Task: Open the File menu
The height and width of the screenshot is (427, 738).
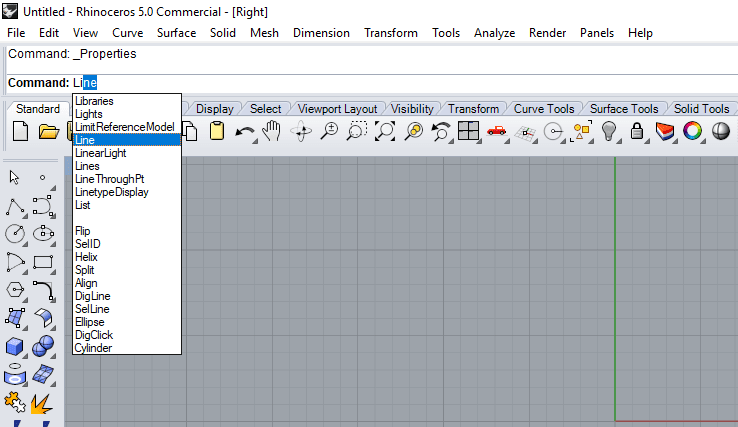Action: coord(16,33)
